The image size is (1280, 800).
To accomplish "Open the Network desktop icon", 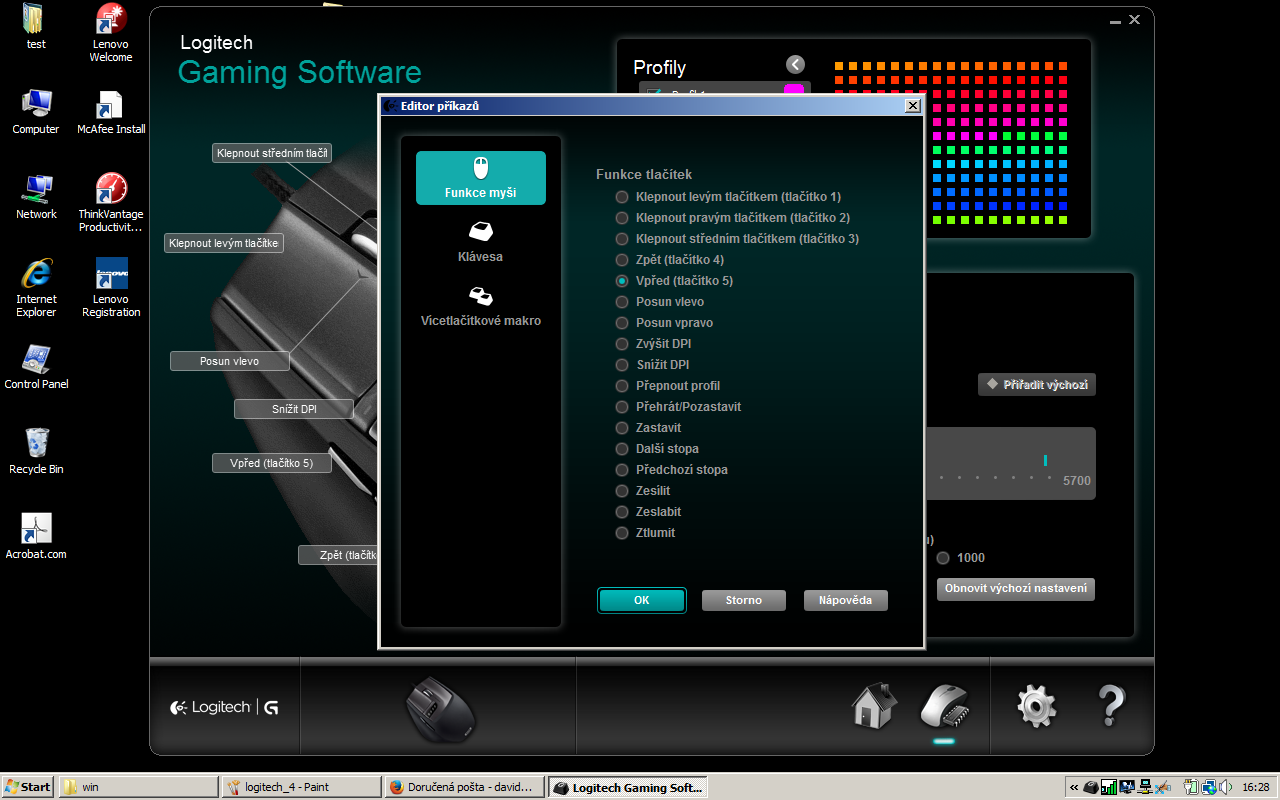I will tap(36, 196).
